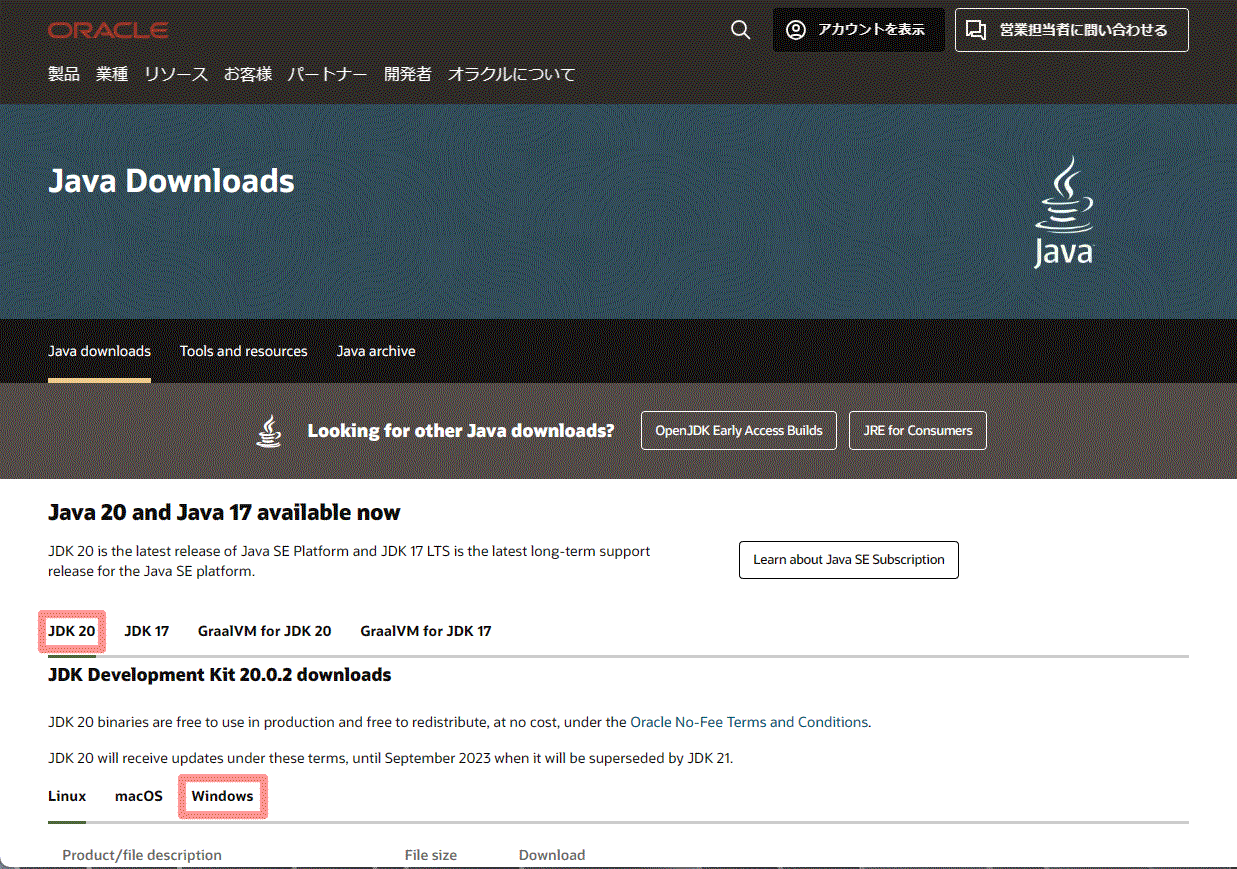Viewport: 1237px width, 869px height.
Task: Open the パートナー menu
Action: 328,74
